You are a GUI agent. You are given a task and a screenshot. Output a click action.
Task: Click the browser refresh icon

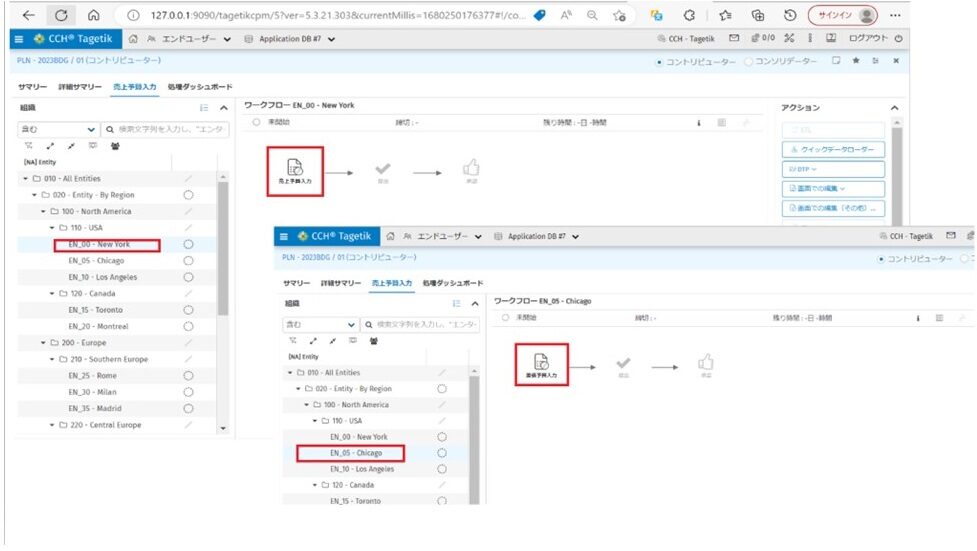[x=61, y=15]
